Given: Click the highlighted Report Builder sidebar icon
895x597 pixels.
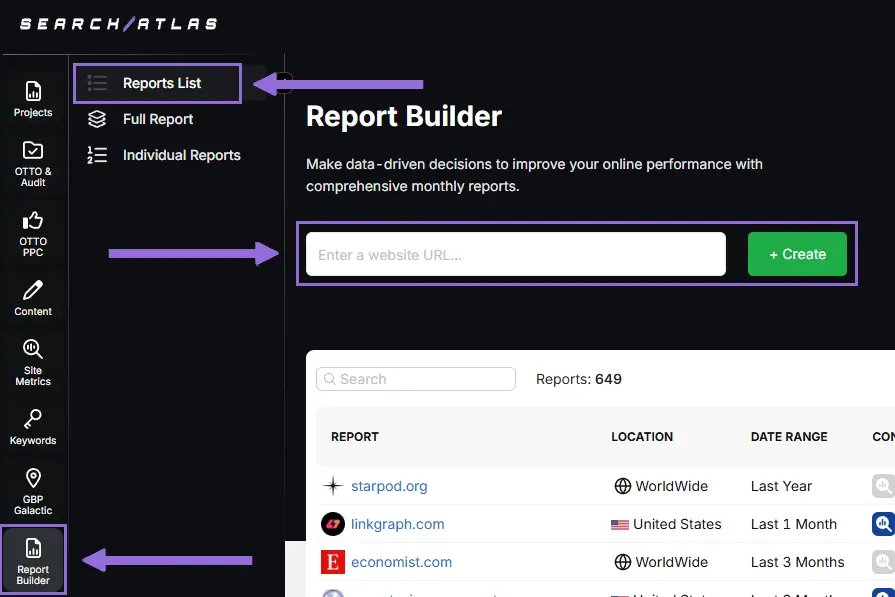Looking at the screenshot, I should coord(33,558).
